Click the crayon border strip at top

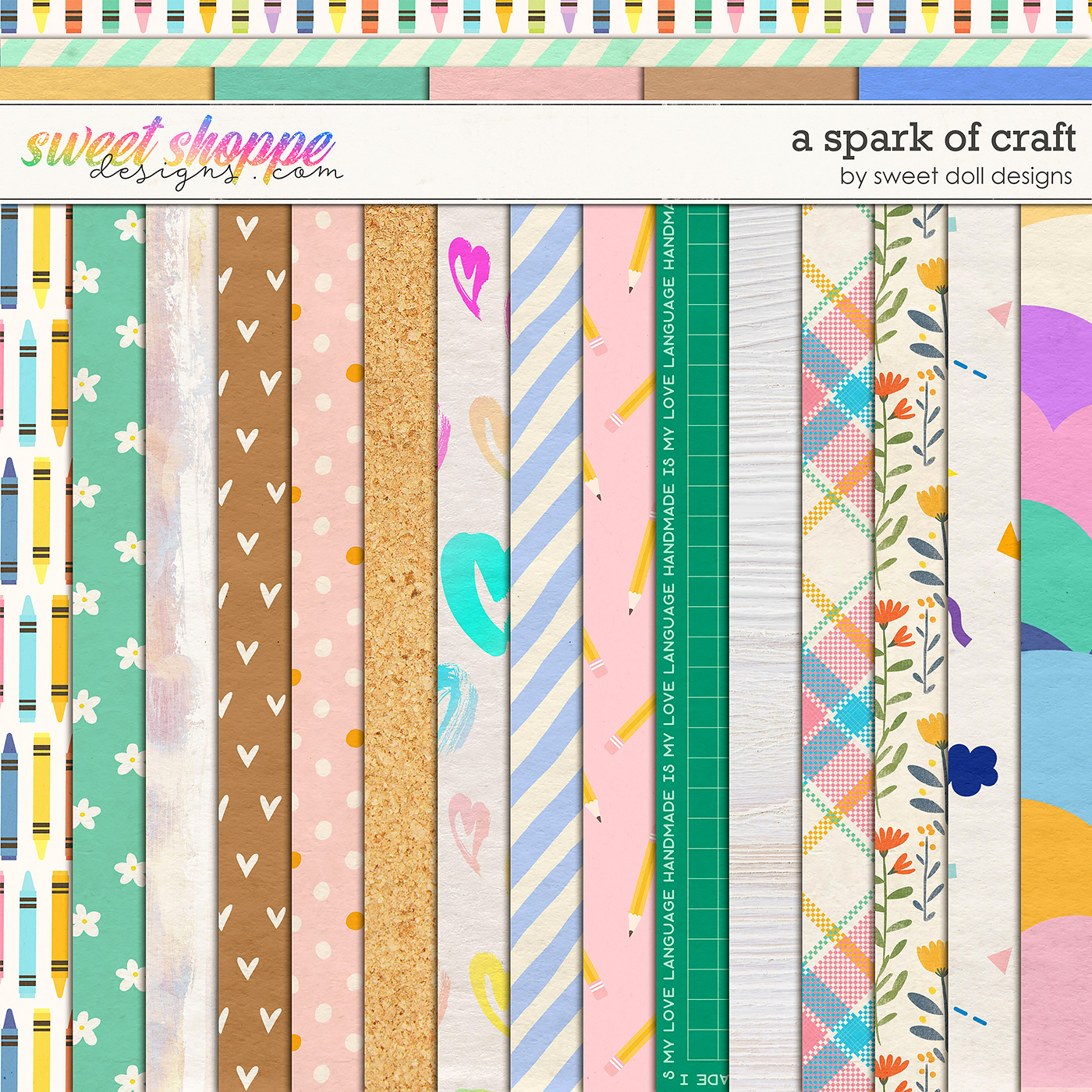(x=546, y=16)
